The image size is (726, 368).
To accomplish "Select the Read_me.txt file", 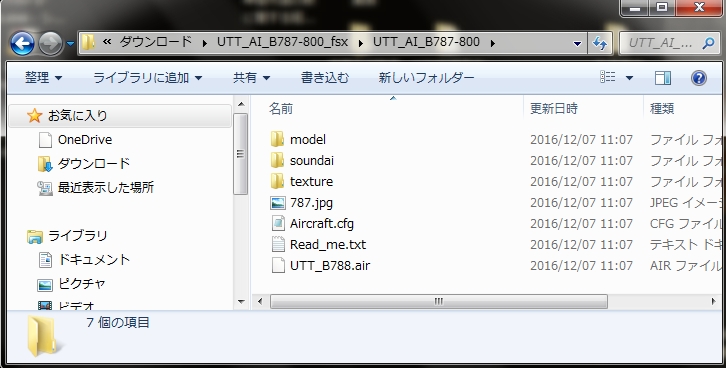I will point(328,244).
